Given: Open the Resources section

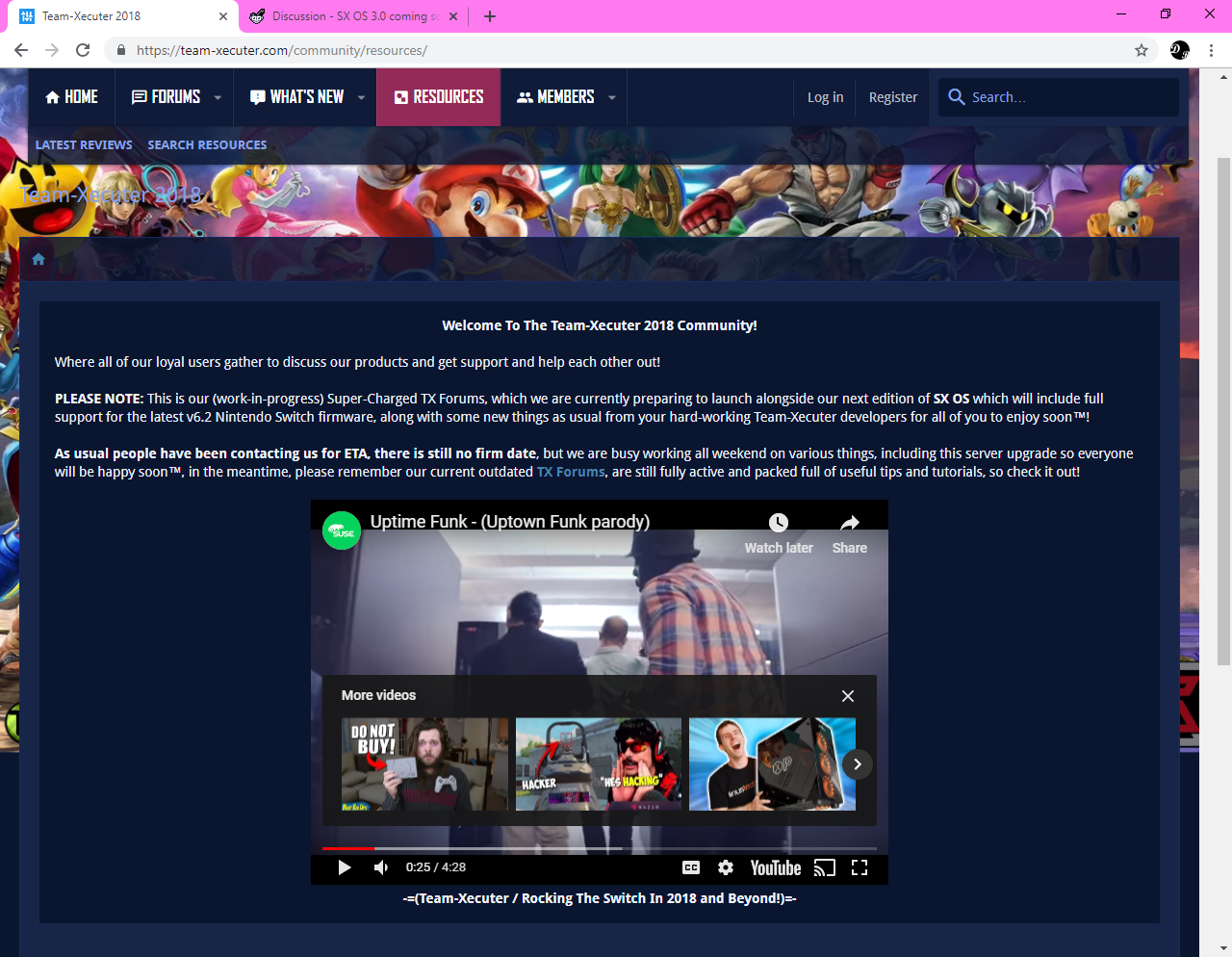Looking at the screenshot, I should [439, 97].
